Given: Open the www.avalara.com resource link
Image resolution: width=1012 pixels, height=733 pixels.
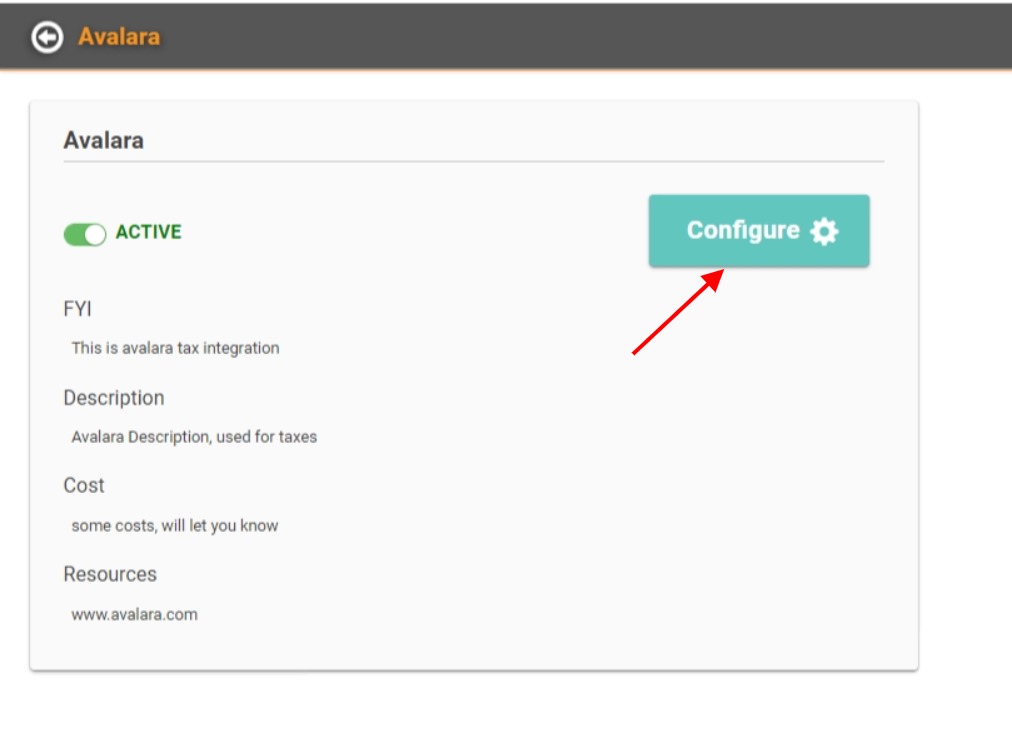Looking at the screenshot, I should [134, 614].
